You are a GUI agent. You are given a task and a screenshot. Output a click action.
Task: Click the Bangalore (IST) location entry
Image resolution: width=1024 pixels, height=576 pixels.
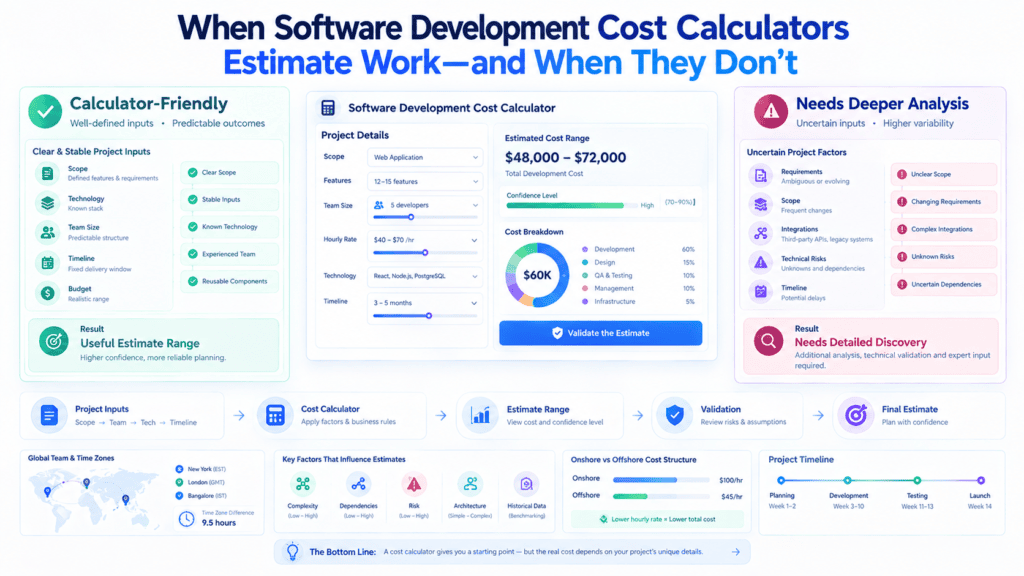click(x=201, y=496)
